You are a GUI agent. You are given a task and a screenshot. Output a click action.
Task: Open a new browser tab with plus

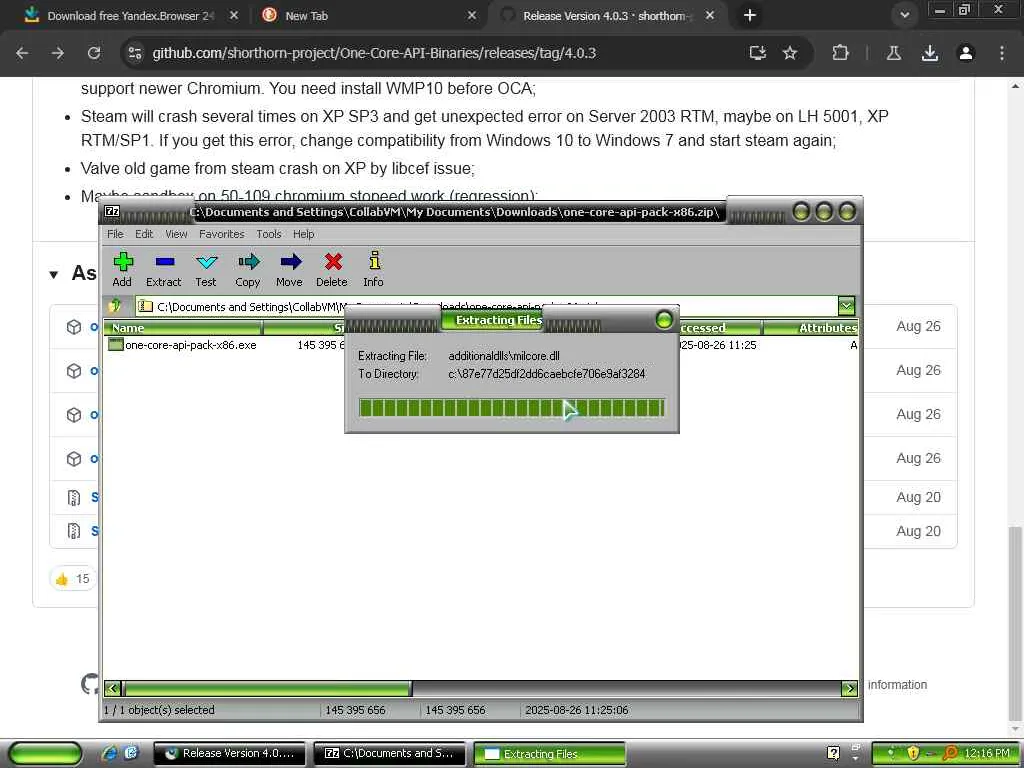tap(750, 15)
